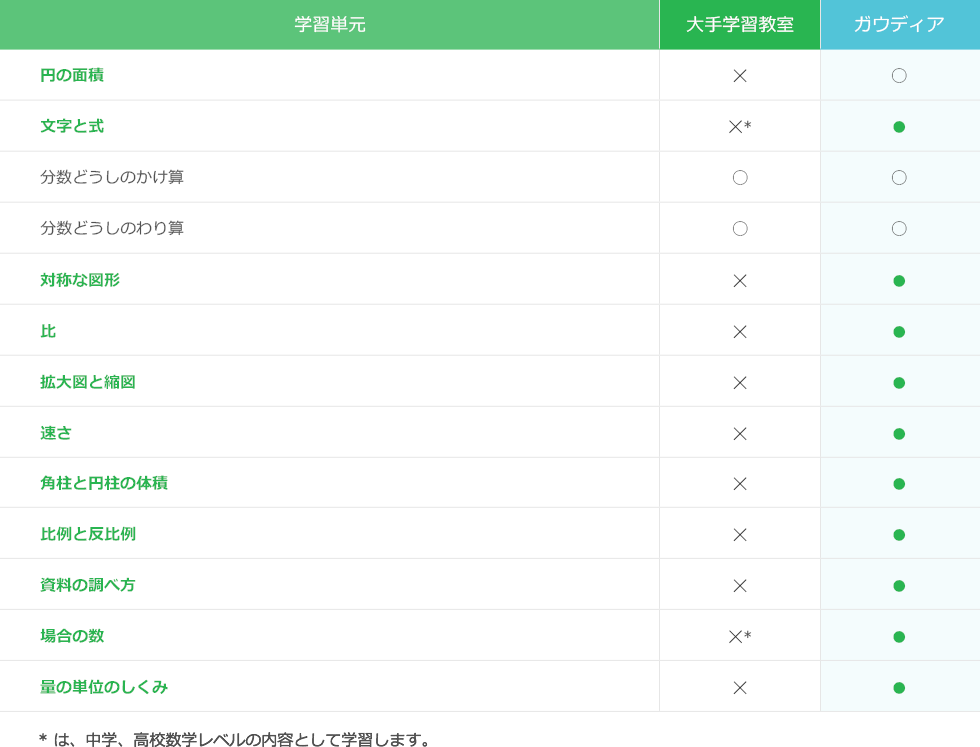
Task: Click the green dot in 文字と式 row
Action: click(x=899, y=127)
